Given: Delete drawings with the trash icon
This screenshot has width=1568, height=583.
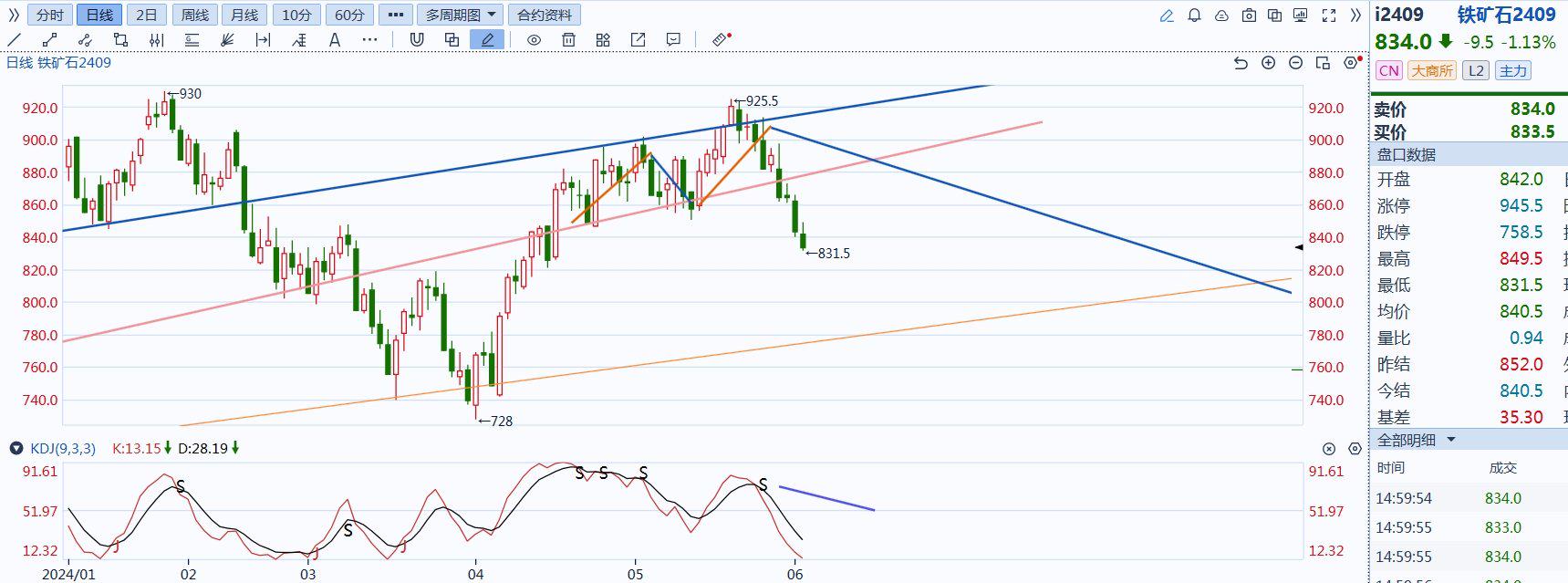Looking at the screenshot, I should pos(568,40).
